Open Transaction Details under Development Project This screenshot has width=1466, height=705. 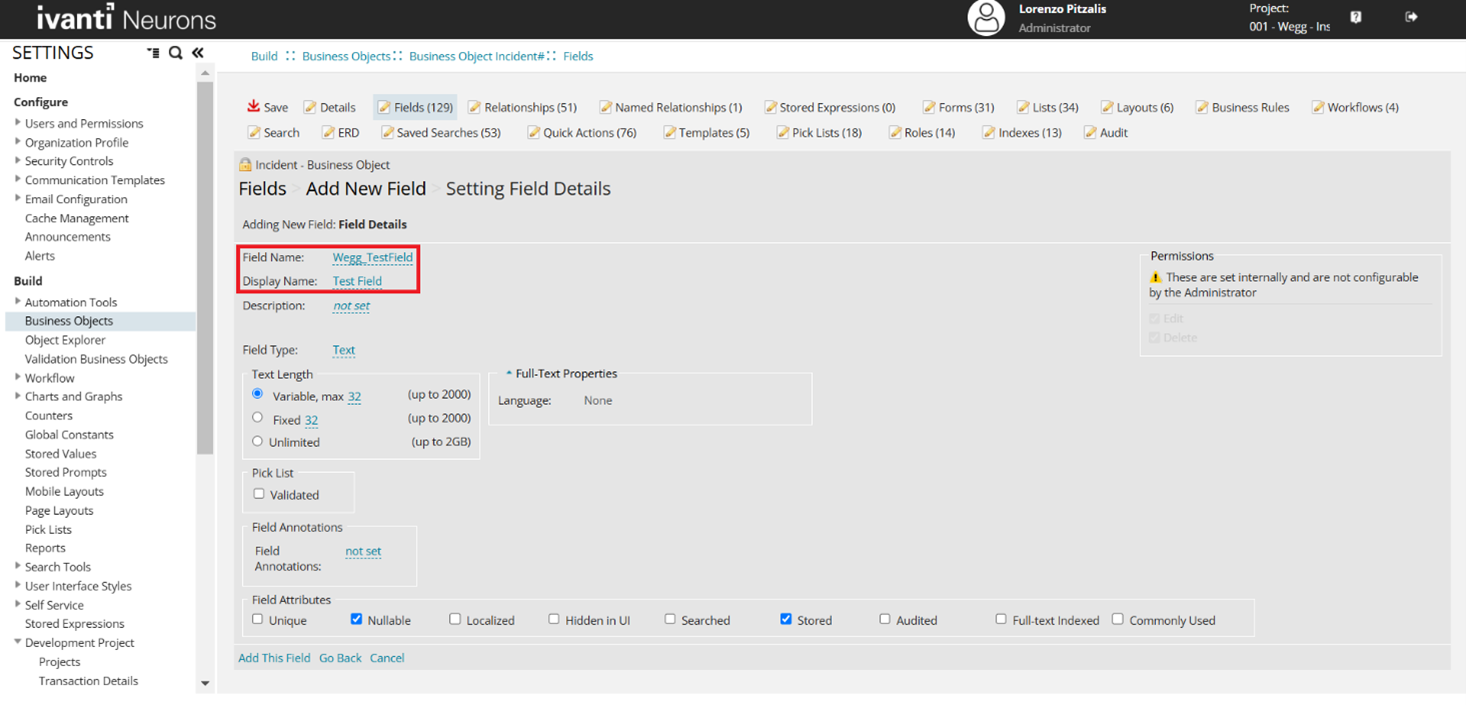88,680
